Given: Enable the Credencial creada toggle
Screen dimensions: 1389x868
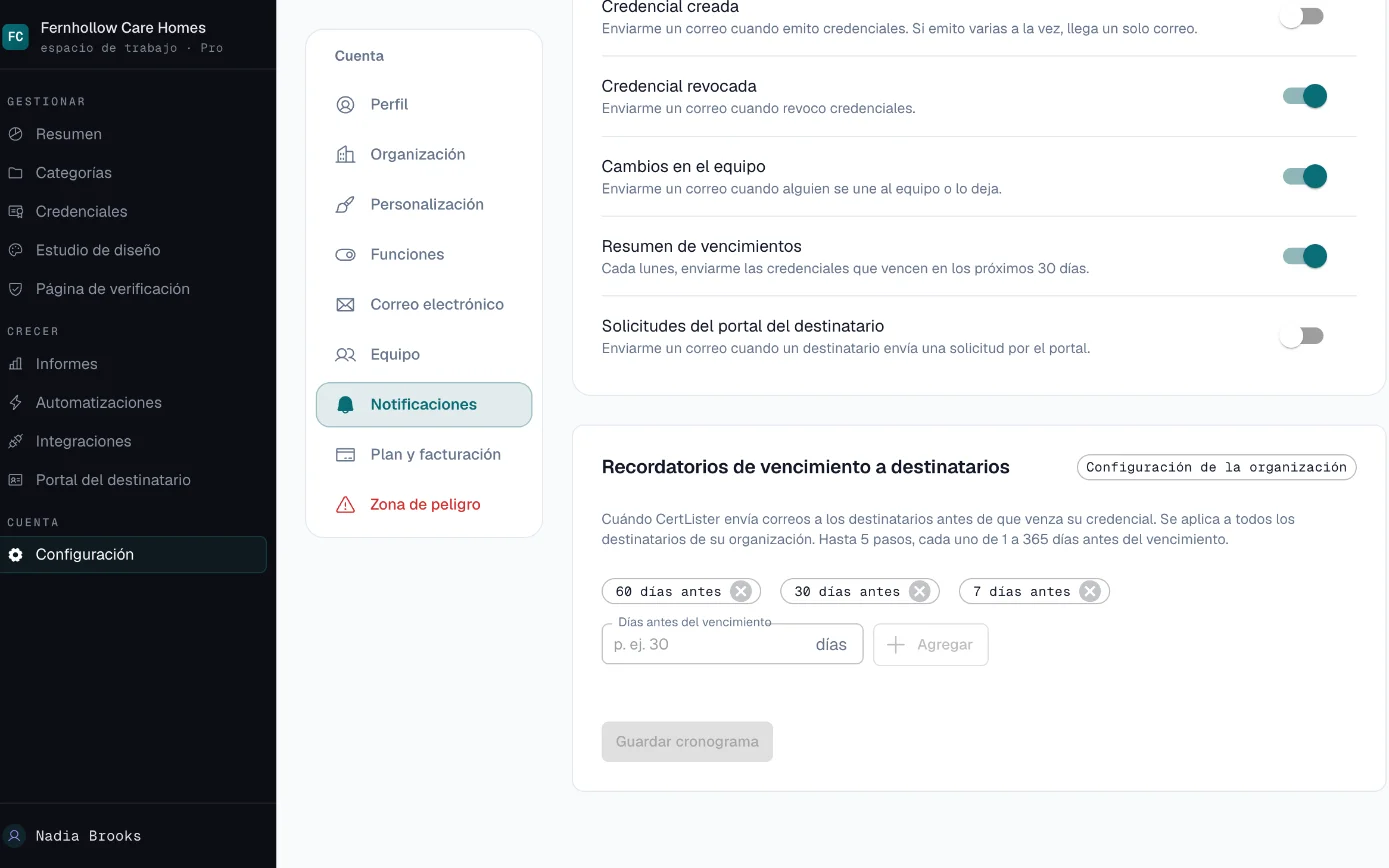Looking at the screenshot, I should tap(1302, 16).
